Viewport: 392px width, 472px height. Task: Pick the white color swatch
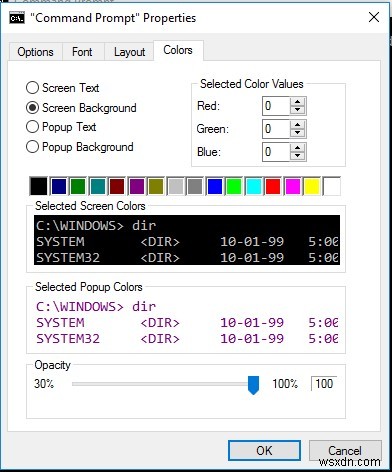(332, 186)
